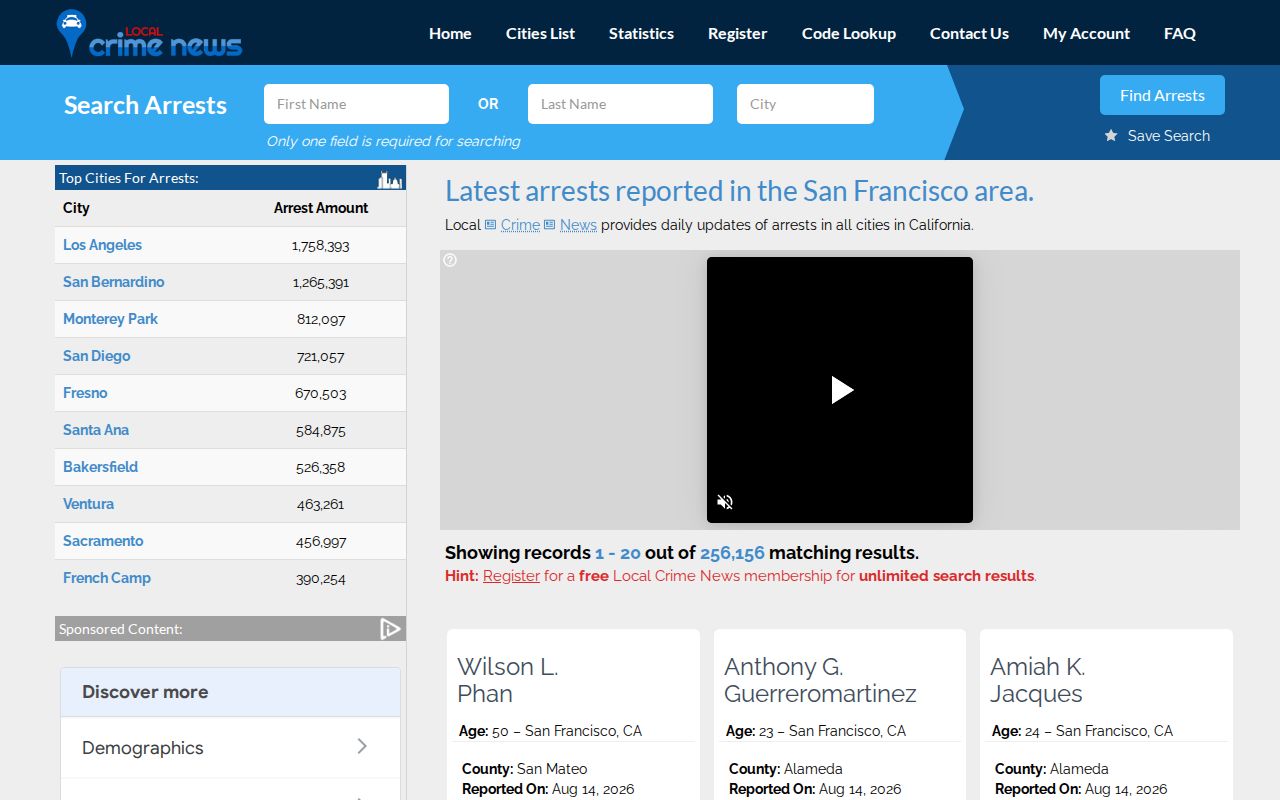This screenshot has width=1280, height=800.
Task: Click the Register link in the hint
Action: pyautogui.click(x=511, y=576)
